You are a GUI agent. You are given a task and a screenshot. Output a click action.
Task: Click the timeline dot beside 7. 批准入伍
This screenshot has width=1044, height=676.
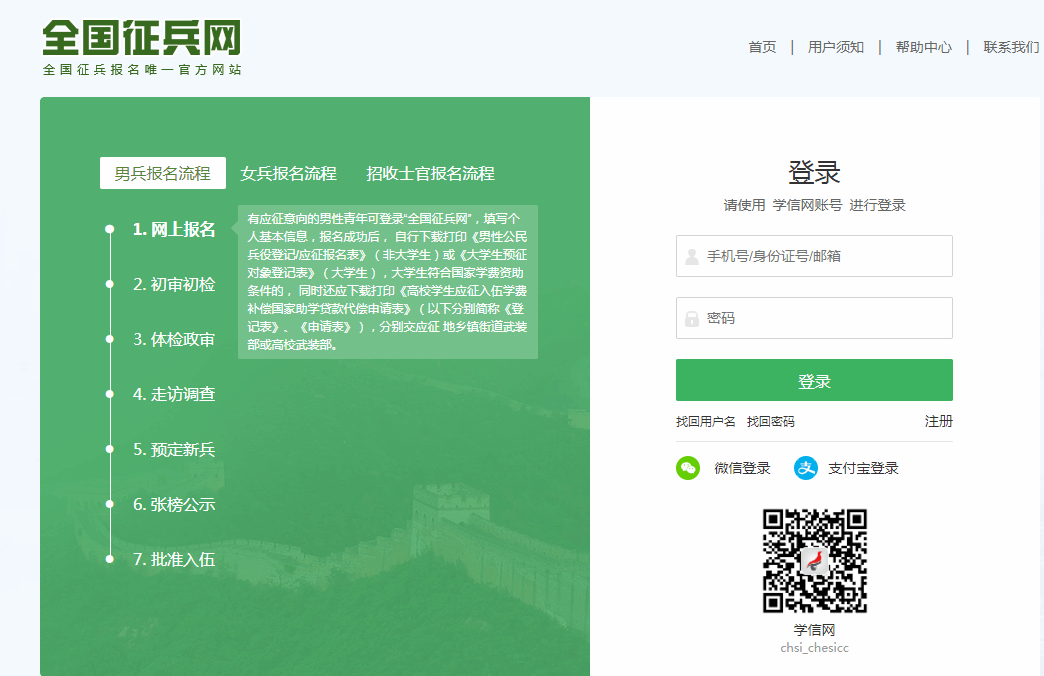pyautogui.click(x=110, y=559)
